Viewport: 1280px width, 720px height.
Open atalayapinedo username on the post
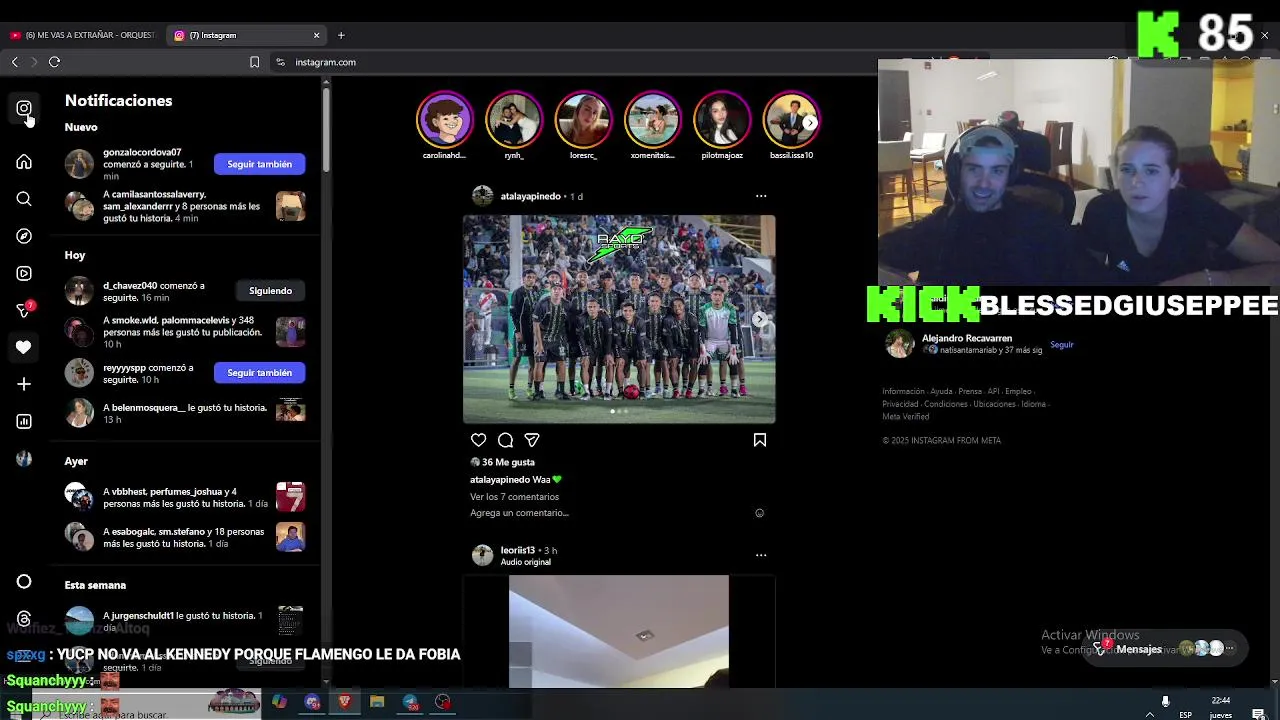click(x=530, y=196)
